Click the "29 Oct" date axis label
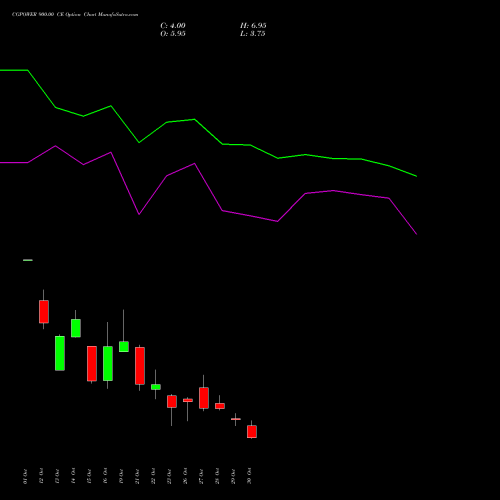The width and height of the screenshot is (500, 500). click(233, 476)
